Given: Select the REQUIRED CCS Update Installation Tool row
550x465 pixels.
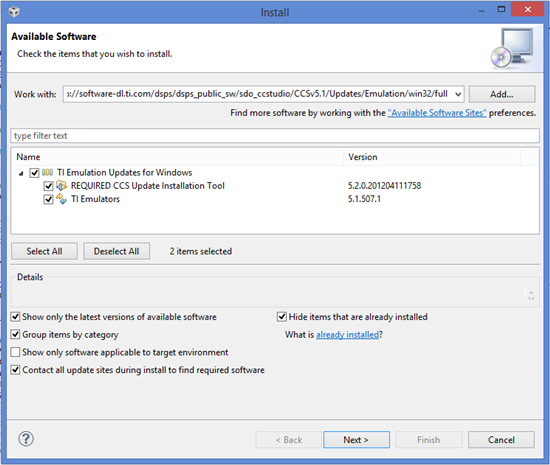Looking at the screenshot, I should (148, 186).
